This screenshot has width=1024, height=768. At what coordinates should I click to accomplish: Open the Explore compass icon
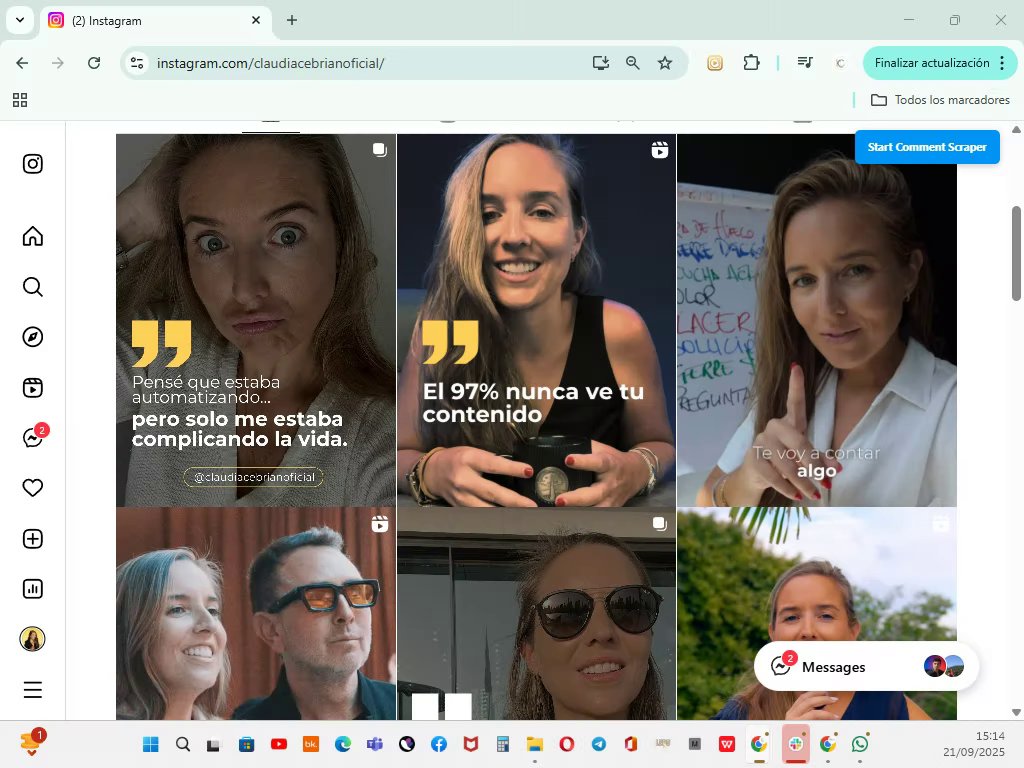point(33,337)
